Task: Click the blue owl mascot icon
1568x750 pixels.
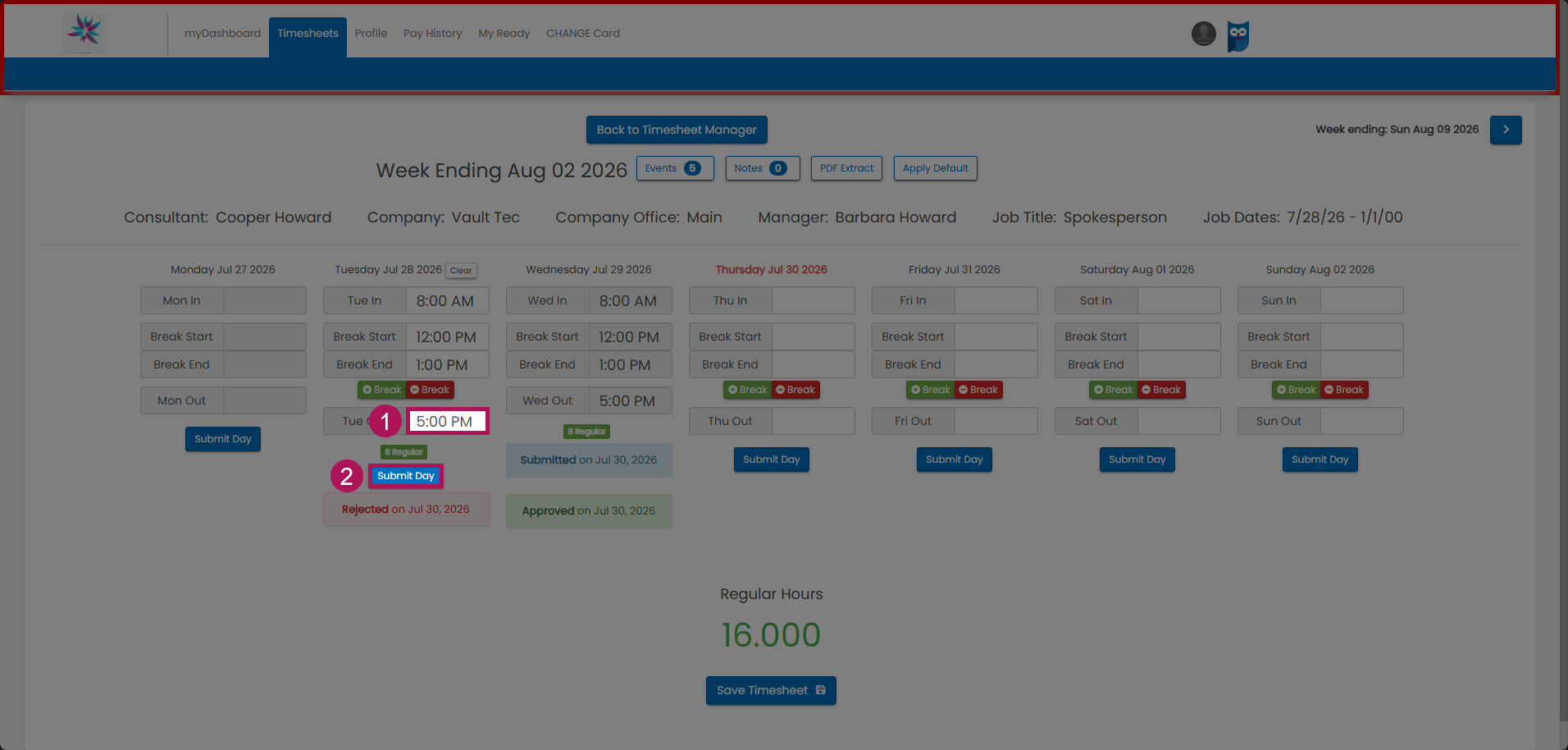Action: (1238, 36)
